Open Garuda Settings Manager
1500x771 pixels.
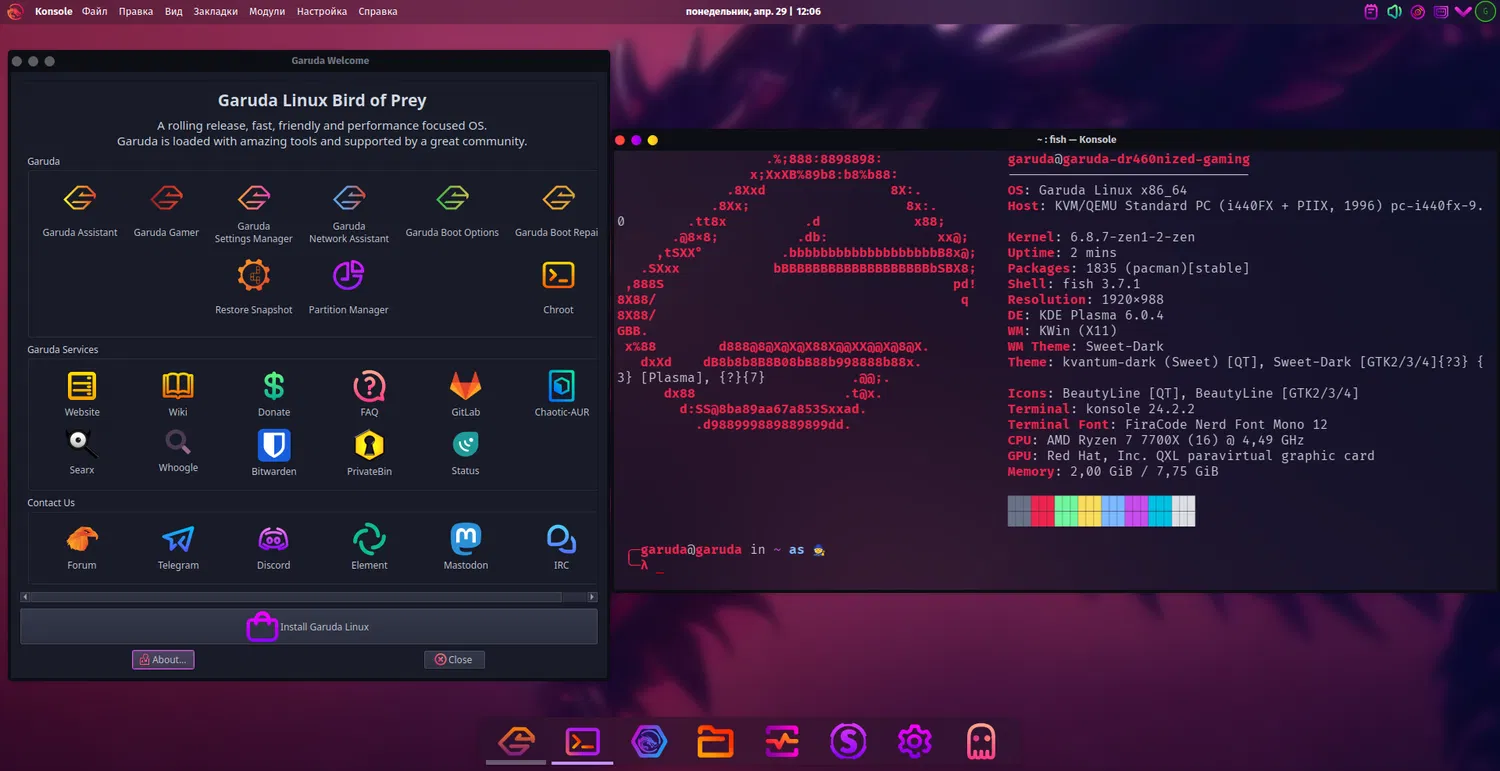point(254,199)
